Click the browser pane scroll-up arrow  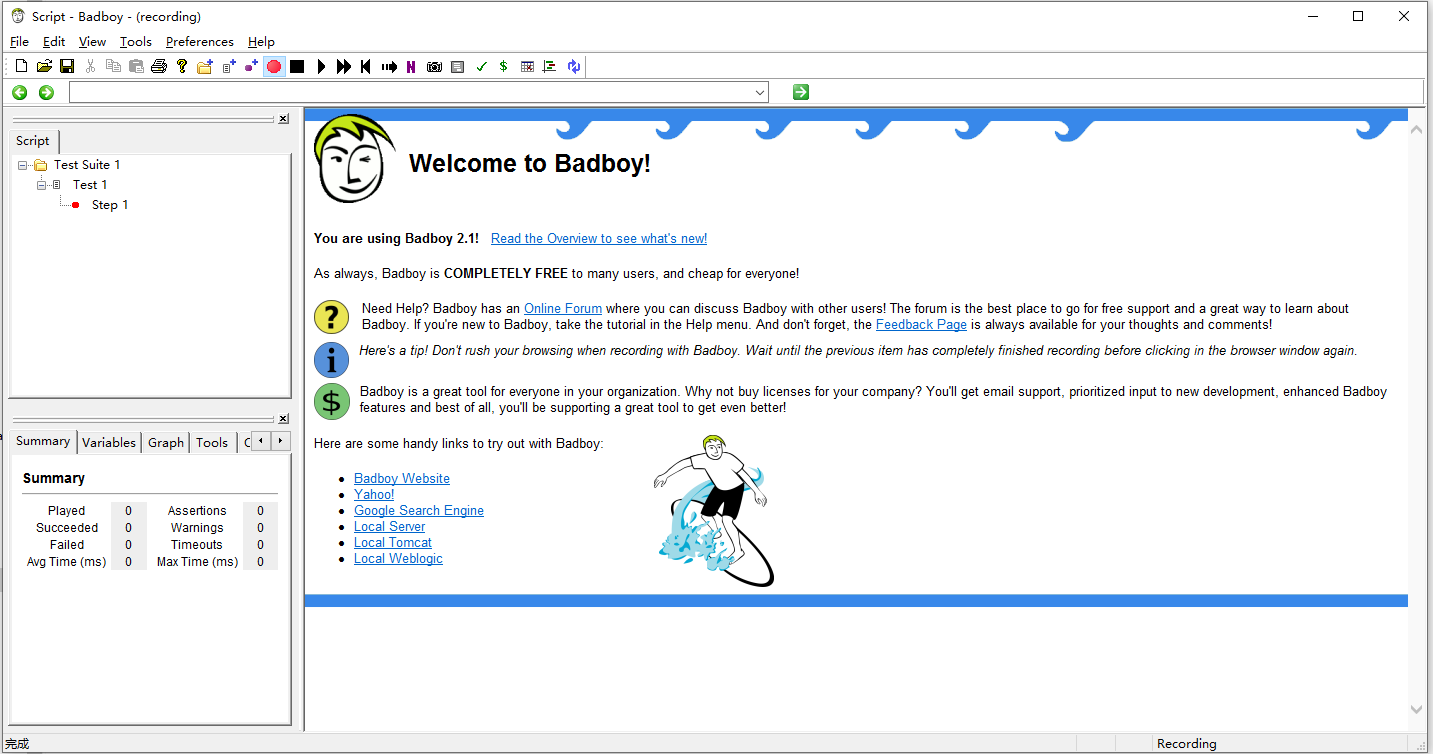pos(1417,130)
